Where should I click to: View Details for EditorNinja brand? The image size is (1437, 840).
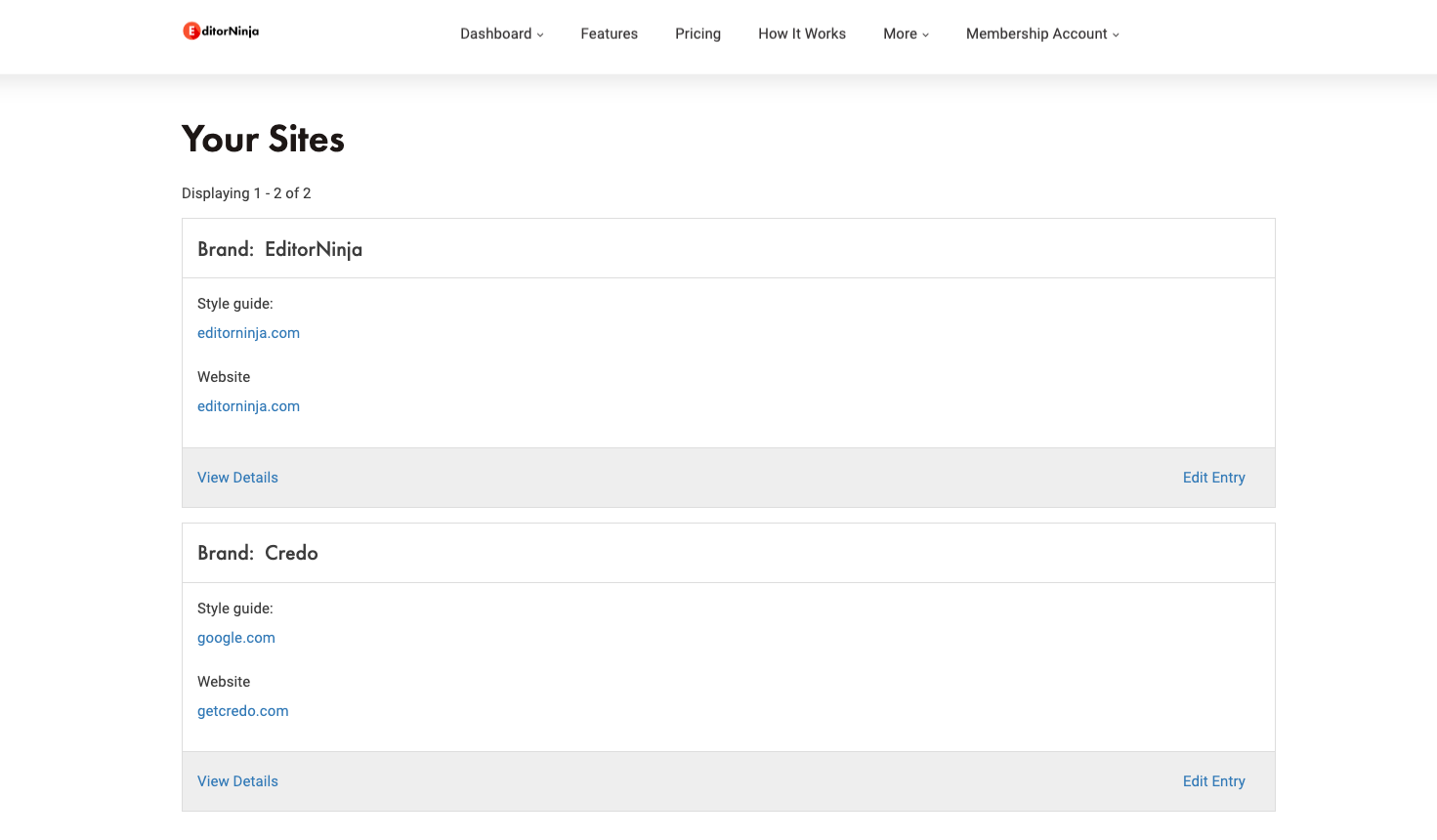click(237, 478)
